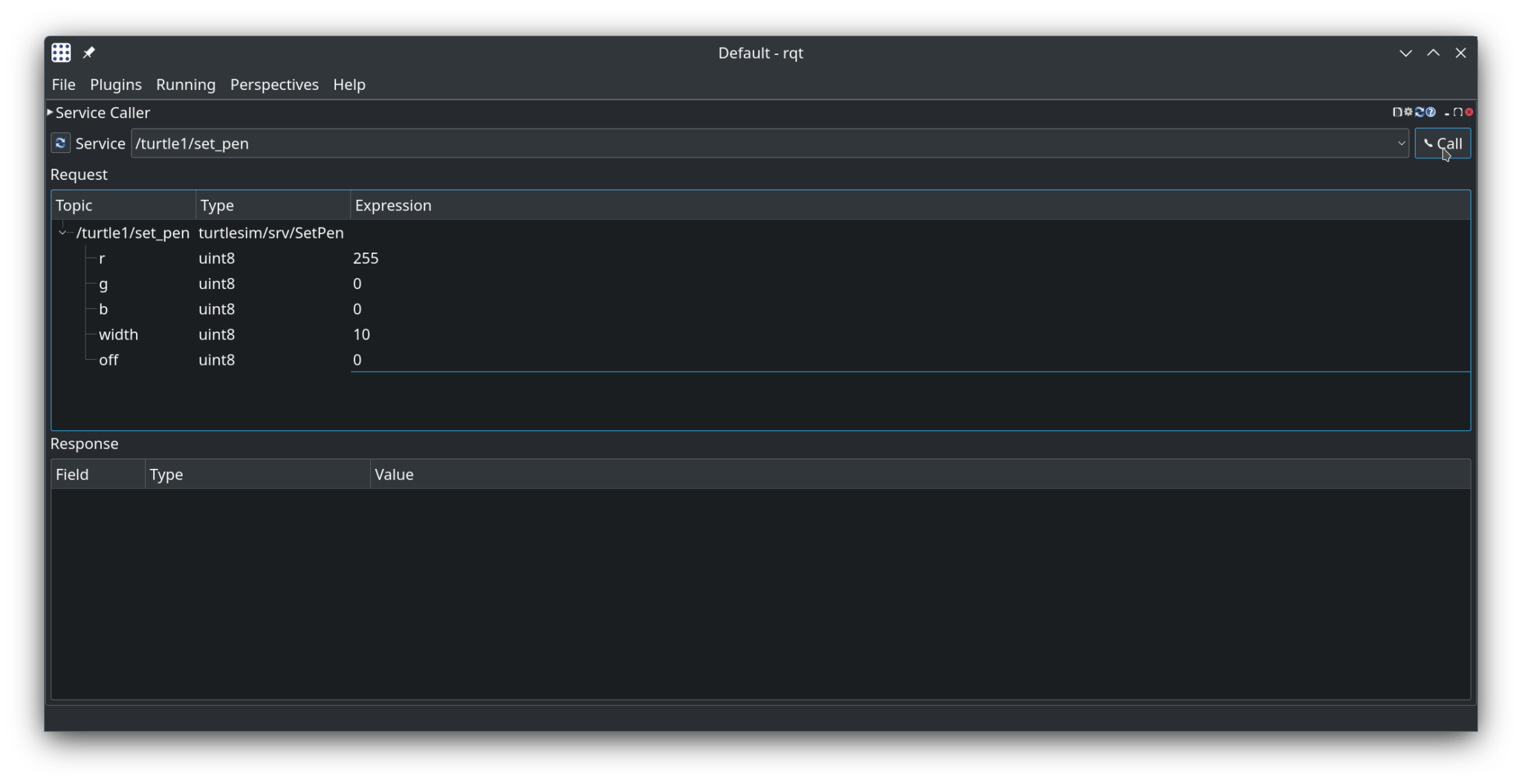Image resolution: width=1522 pixels, height=784 pixels.
Task: Minimize the Service Caller dock
Action: [1447, 113]
